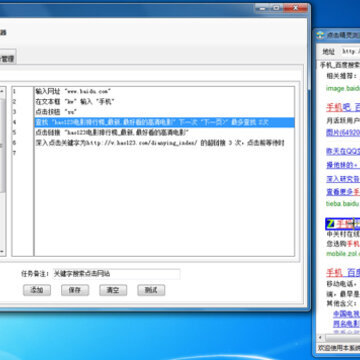Click the 添加 button
Viewport: 360px width, 360px height.
tap(37, 290)
